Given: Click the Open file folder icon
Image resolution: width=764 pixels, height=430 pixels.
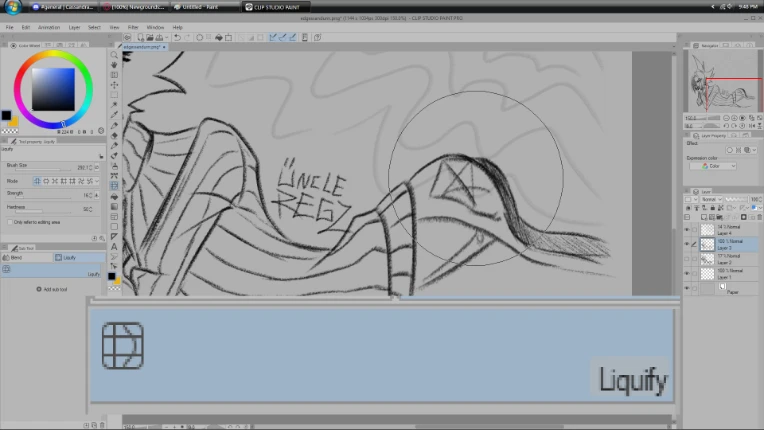Looking at the screenshot, I should [150, 37].
